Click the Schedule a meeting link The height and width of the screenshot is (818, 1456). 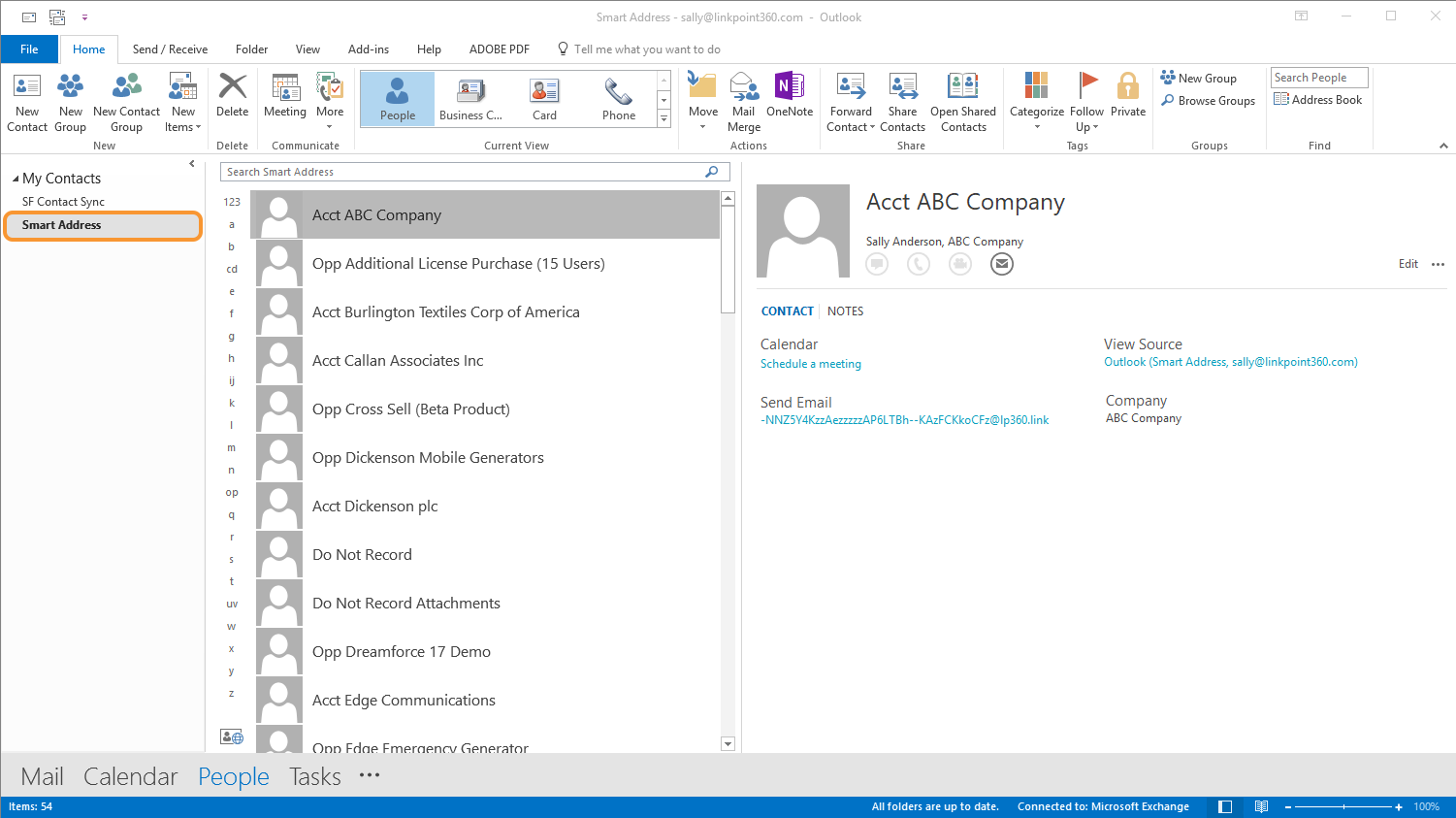(x=811, y=364)
